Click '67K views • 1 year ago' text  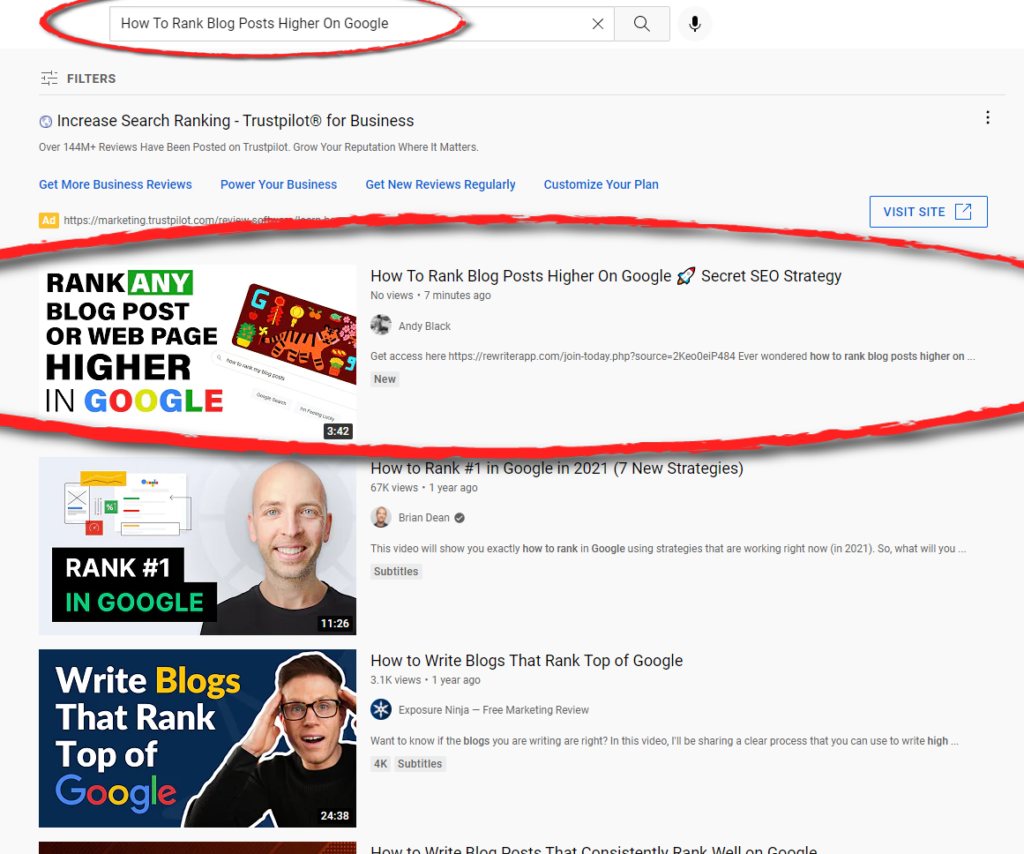tap(424, 488)
